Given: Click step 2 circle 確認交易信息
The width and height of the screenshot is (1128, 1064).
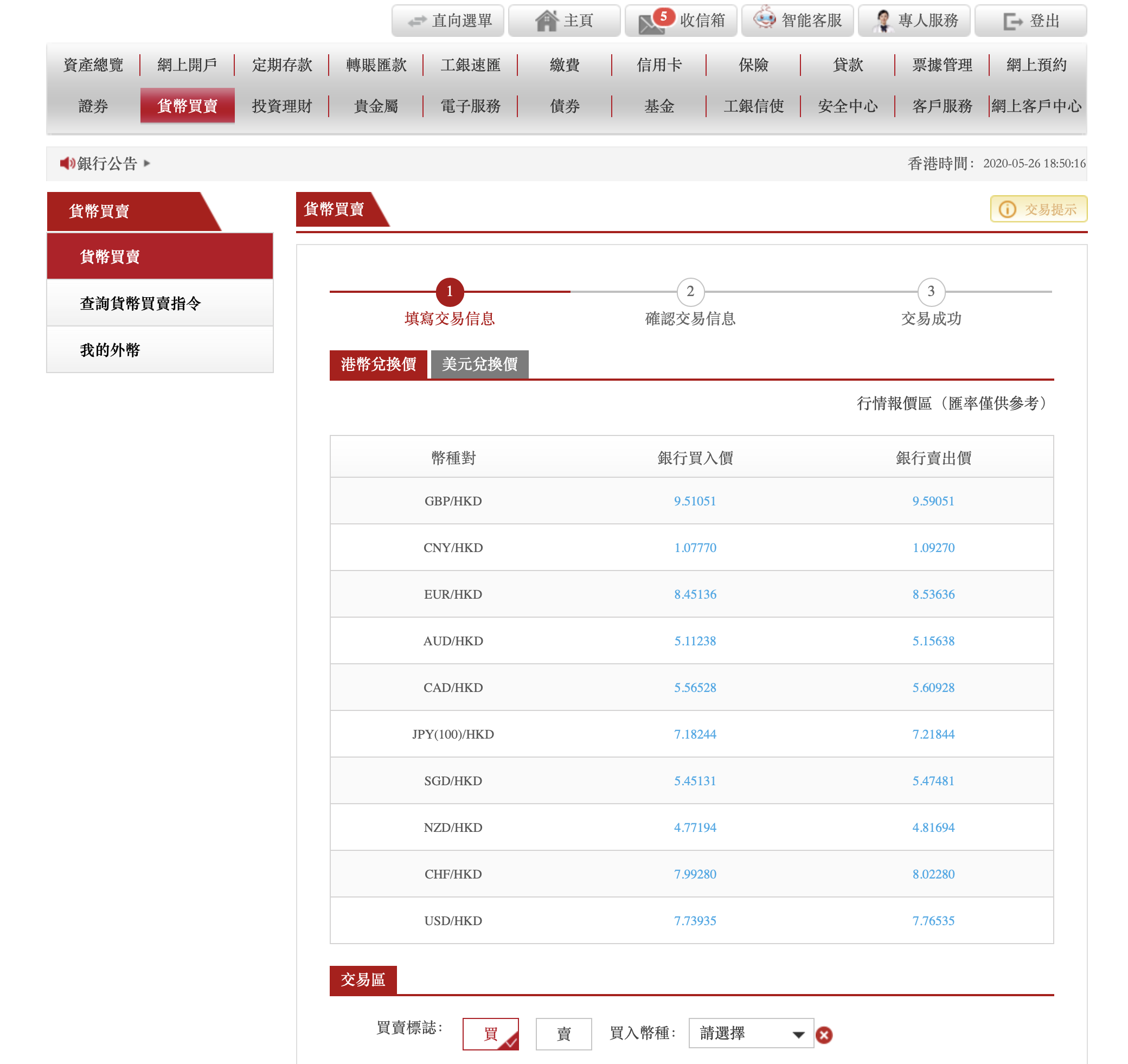Looking at the screenshot, I should tap(690, 292).
